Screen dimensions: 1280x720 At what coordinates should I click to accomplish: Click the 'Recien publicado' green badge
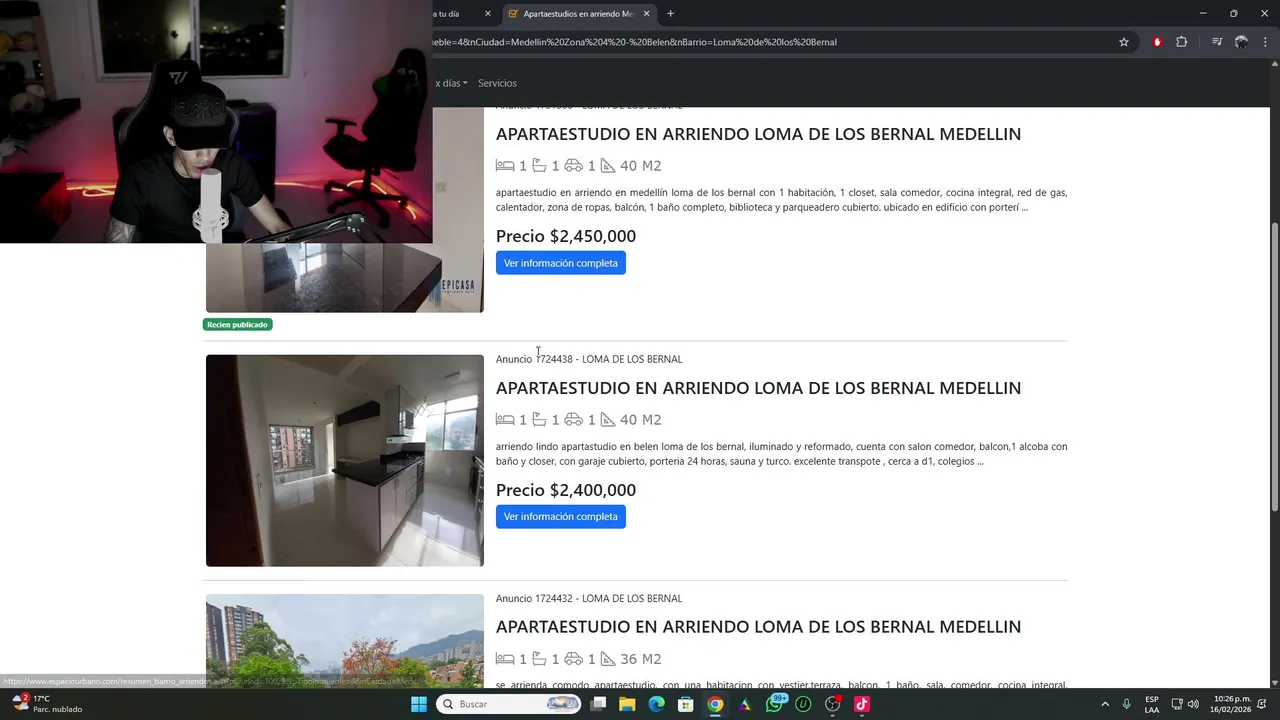(x=238, y=325)
